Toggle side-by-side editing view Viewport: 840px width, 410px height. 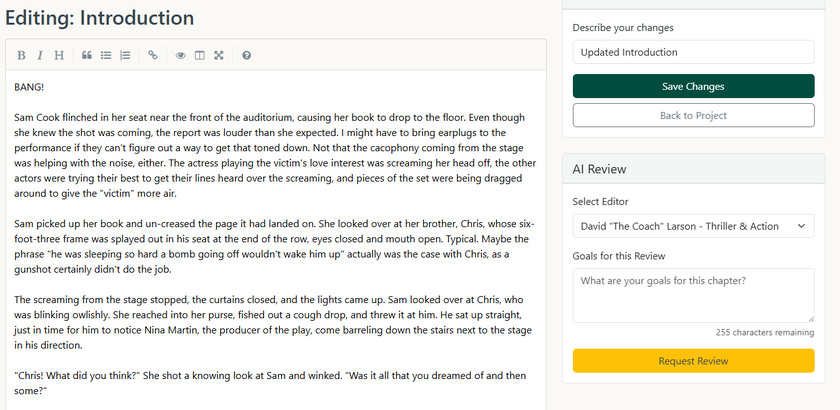click(200, 55)
